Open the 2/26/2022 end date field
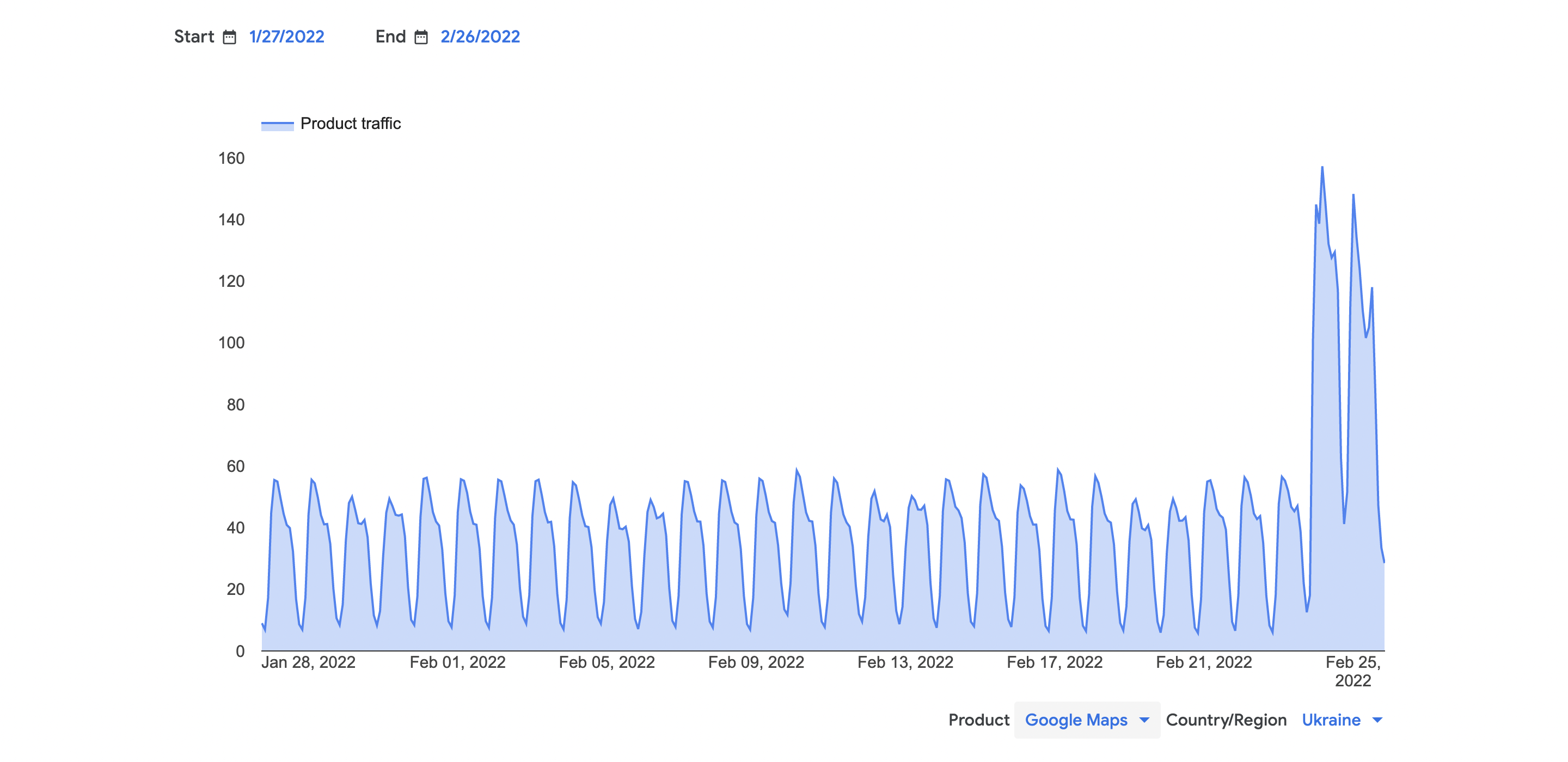This screenshot has width=1568, height=762. click(x=480, y=36)
